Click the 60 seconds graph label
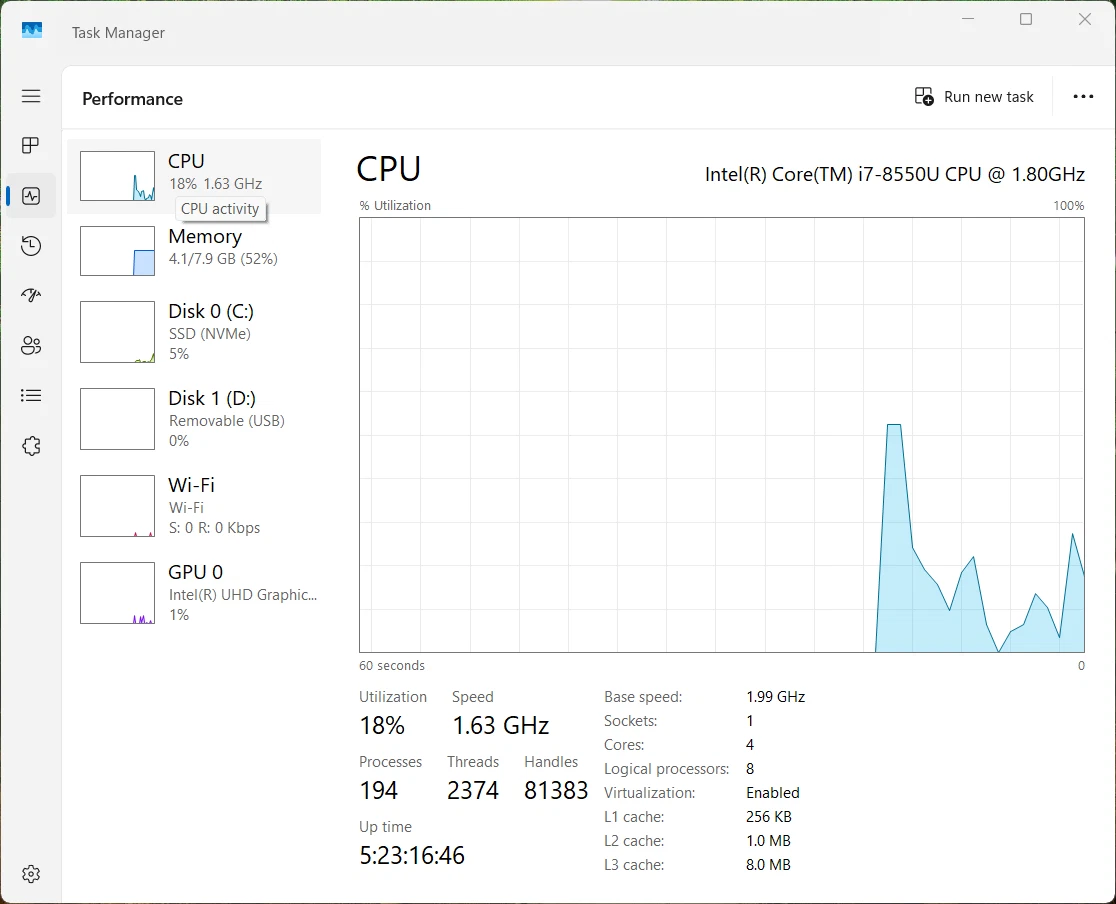The height and width of the screenshot is (904, 1116). pos(392,666)
